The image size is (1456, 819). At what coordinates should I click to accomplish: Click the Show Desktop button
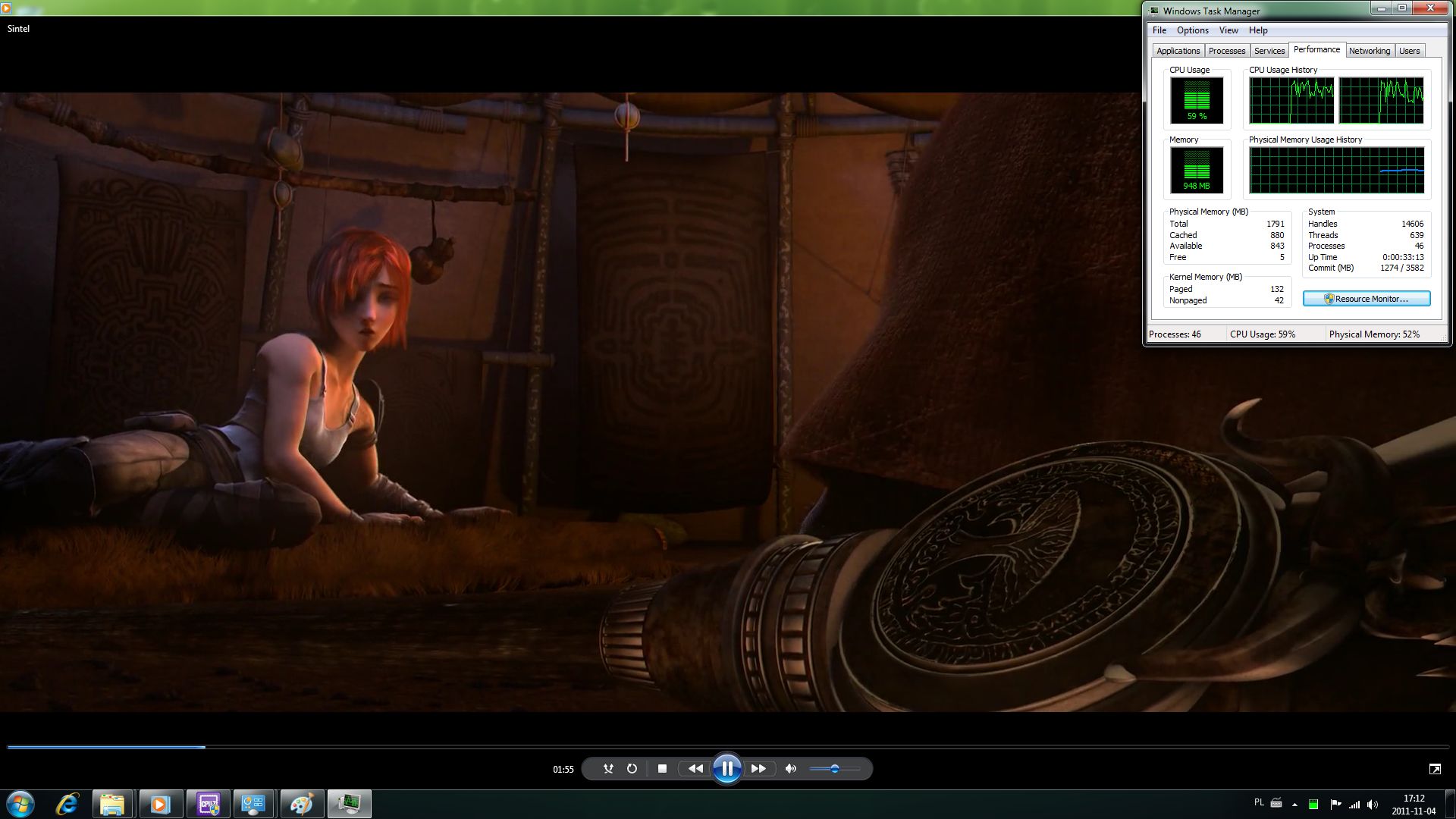click(x=1450, y=805)
